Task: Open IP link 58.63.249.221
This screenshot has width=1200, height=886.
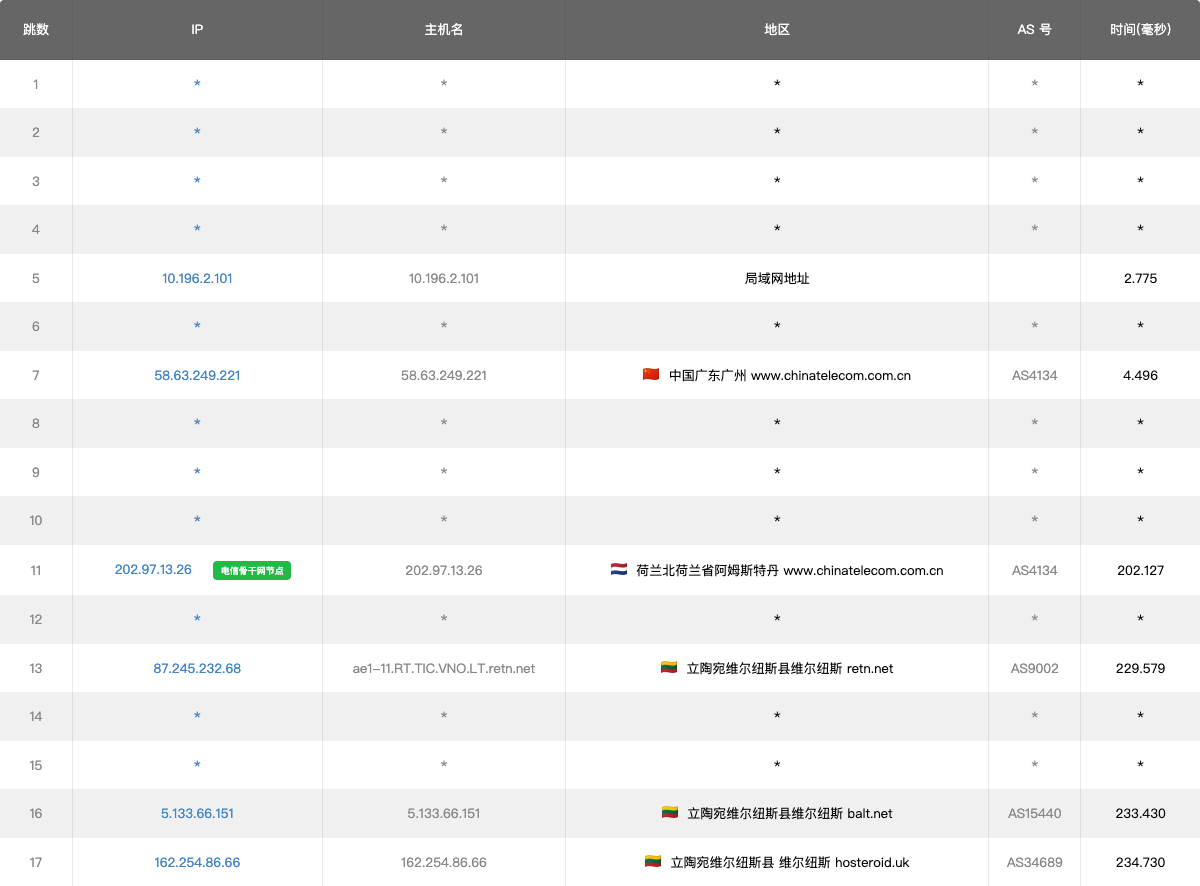Action: pyautogui.click(x=197, y=376)
